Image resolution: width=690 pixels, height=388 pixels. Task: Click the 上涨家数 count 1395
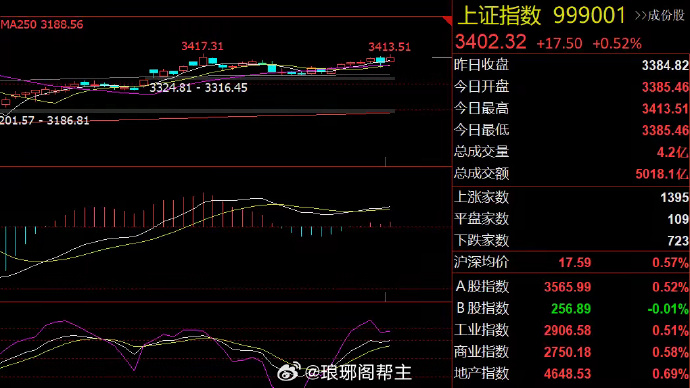tap(674, 198)
